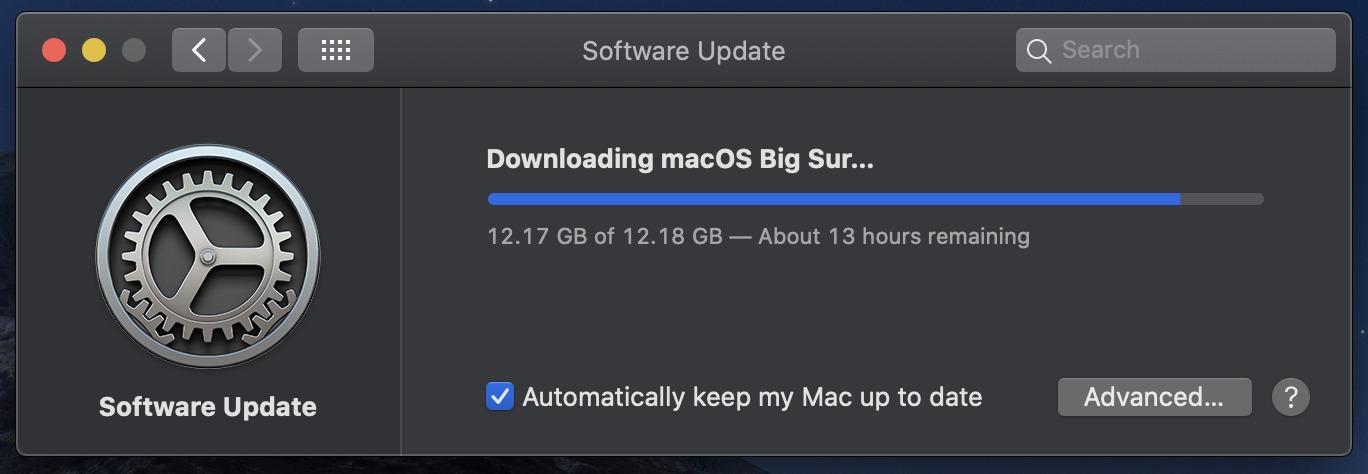Click the "Software Update" window title
1368x474 pixels.
[683, 51]
